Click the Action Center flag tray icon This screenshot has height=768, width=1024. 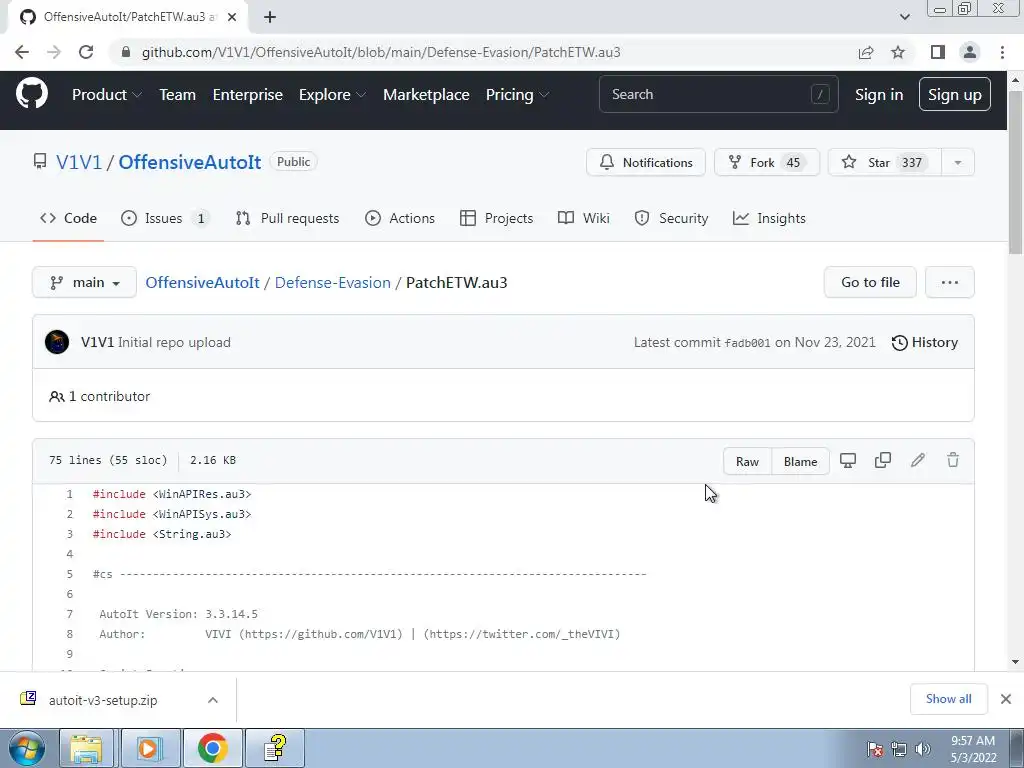[x=875, y=749]
